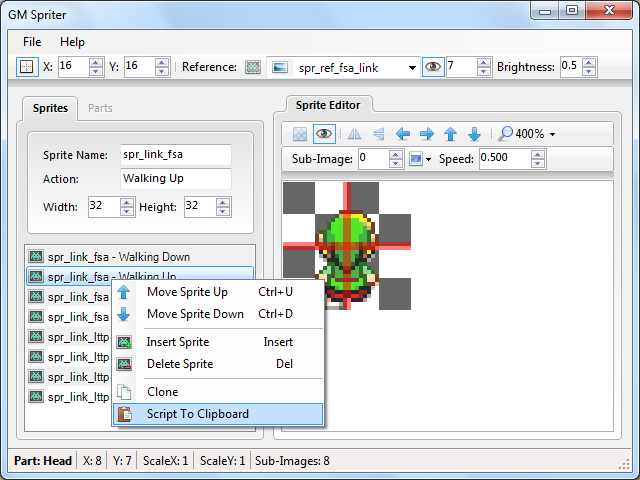Viewport: 640px width, 480px height.
Task: Click the Action field showing Walking Up
Action: [x=176, y=178]
